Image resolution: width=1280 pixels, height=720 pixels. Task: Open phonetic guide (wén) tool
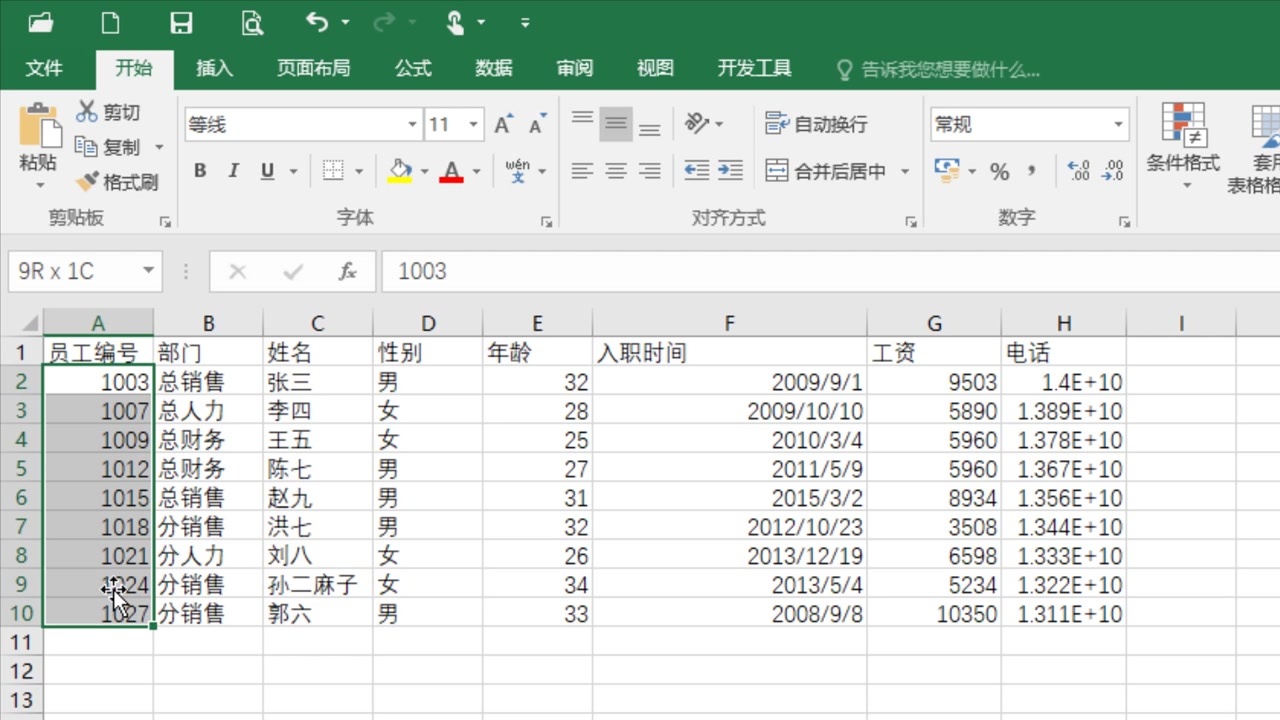(518, 171)
